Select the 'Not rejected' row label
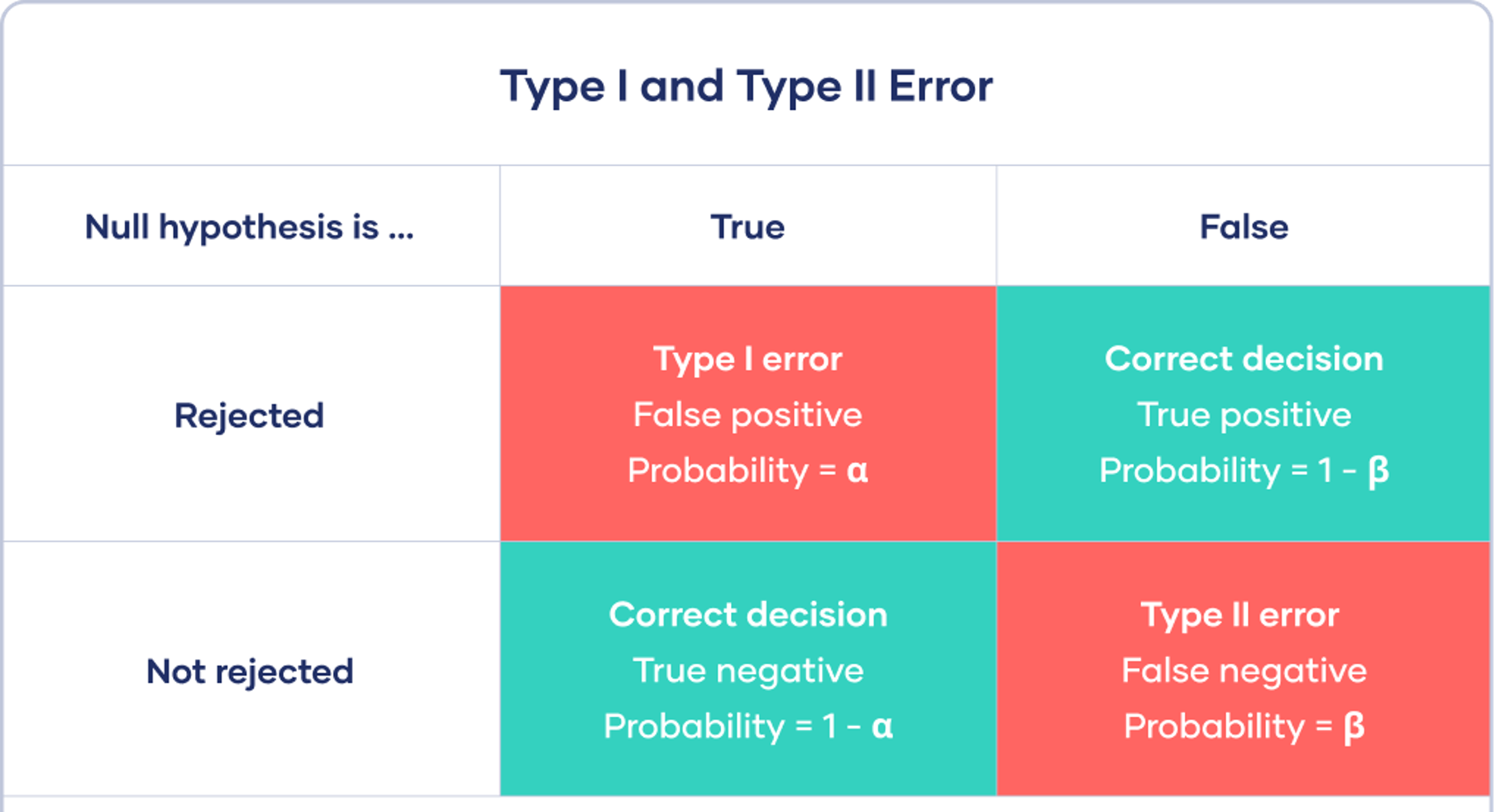 coord(250,671)
